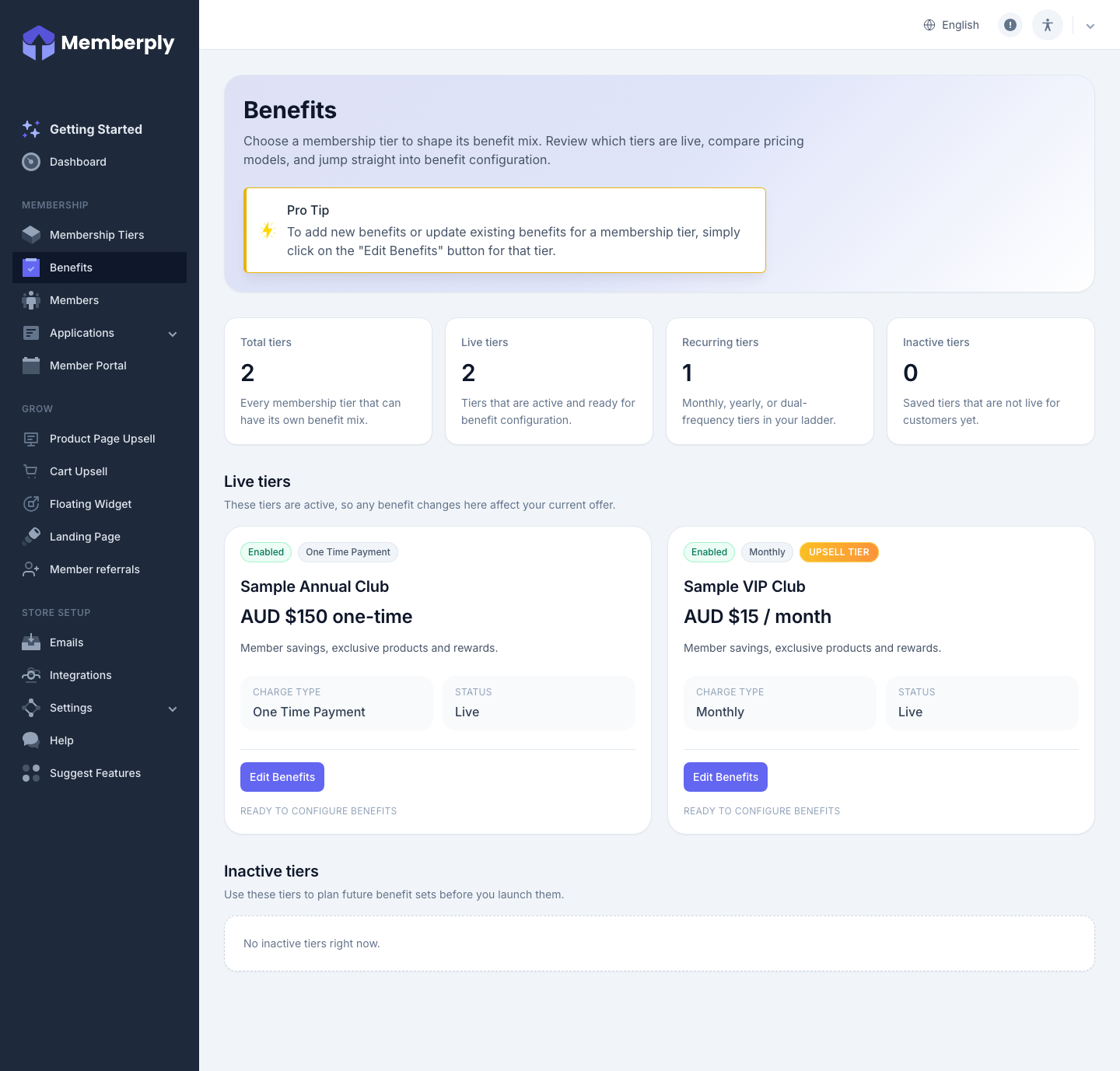Open the accessibility options icon
The height and width of the screenshot is (1071, 1120).
[x=1048, y=25]
